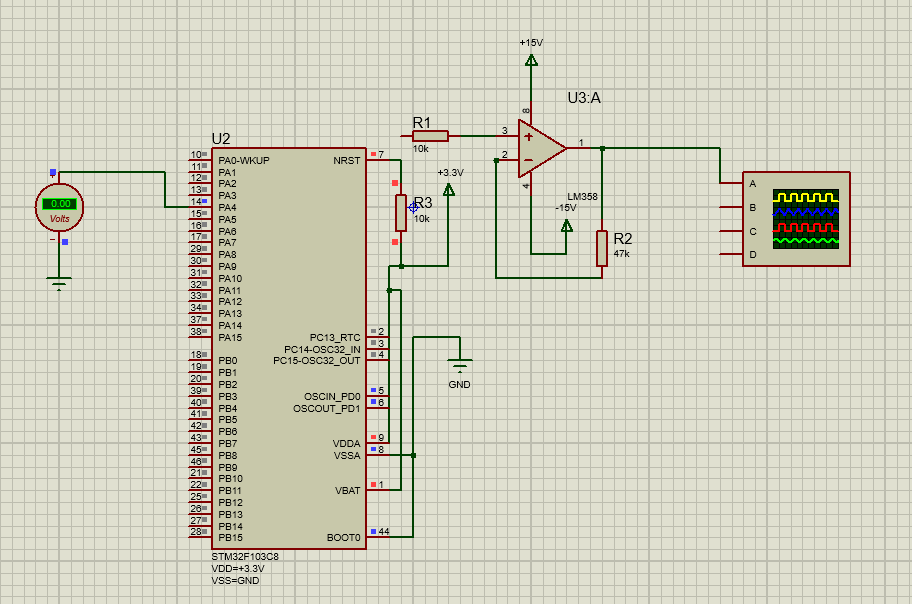
Task: Click the R3 10k resistor body
Action: (400, 212)
